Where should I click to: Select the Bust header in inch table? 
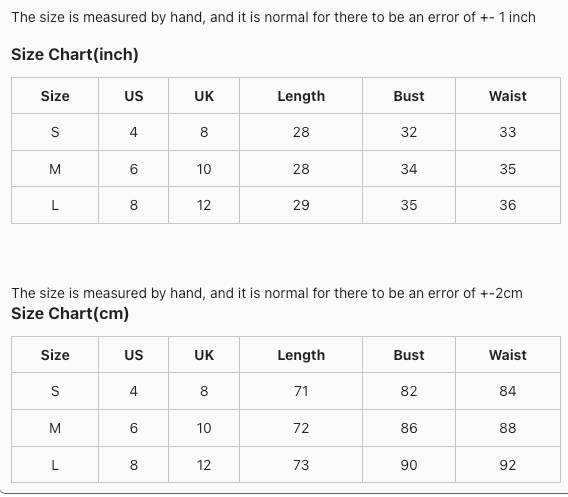[x=409, y=96]
